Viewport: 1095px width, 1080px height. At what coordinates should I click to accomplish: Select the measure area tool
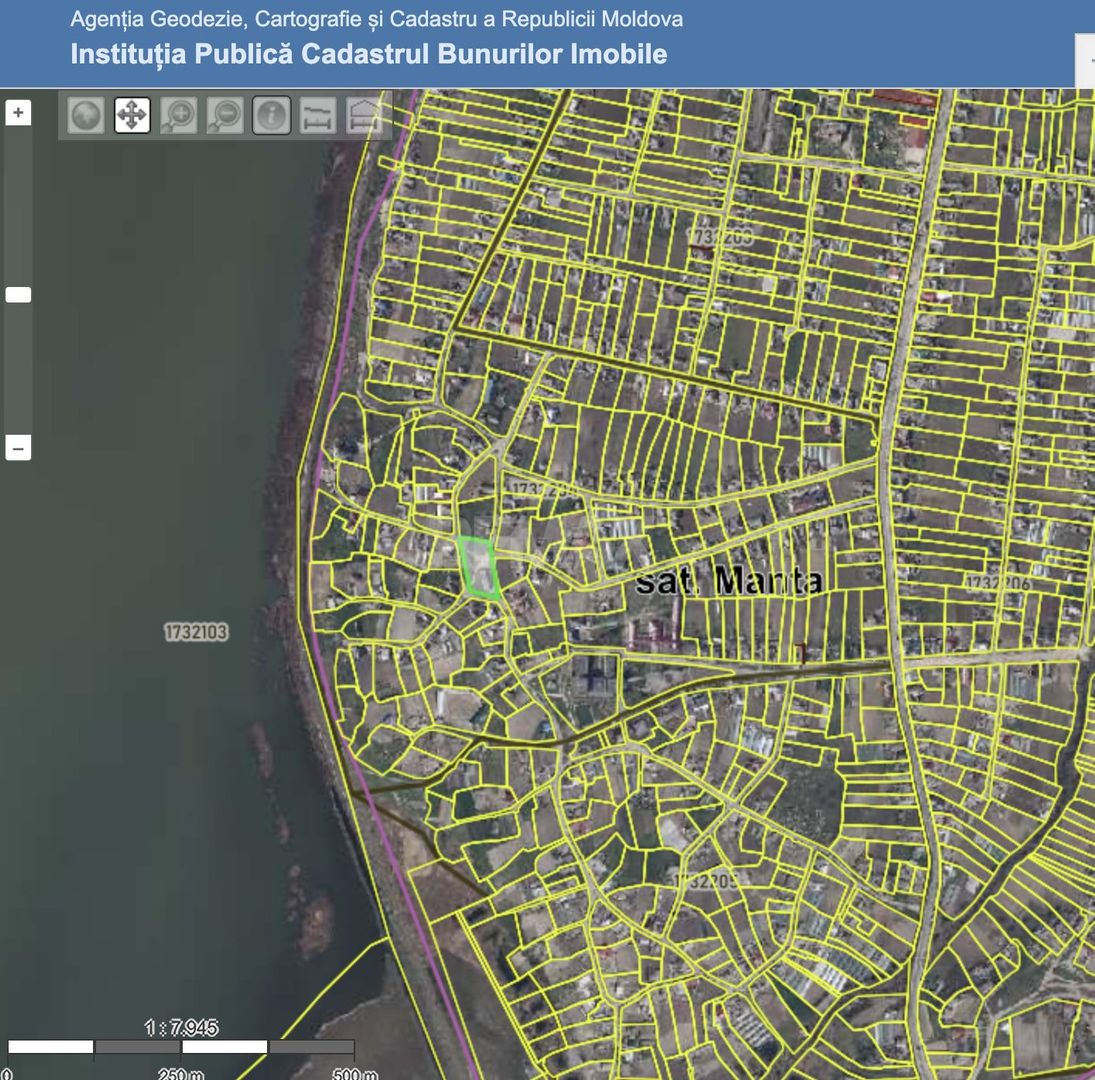[x=365, y=115]
